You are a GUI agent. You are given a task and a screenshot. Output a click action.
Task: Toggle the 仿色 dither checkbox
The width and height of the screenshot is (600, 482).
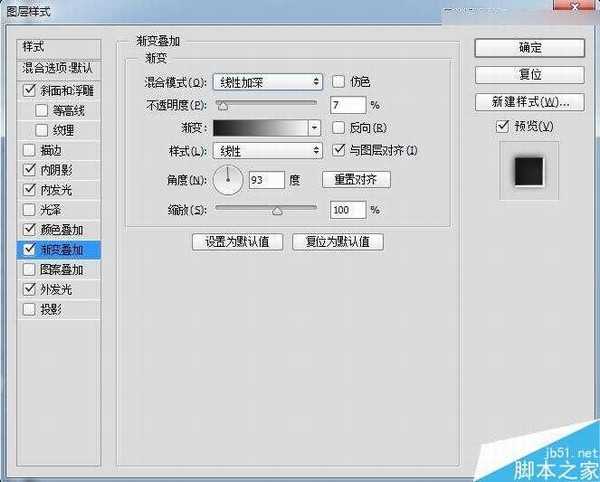click(338, 81)
